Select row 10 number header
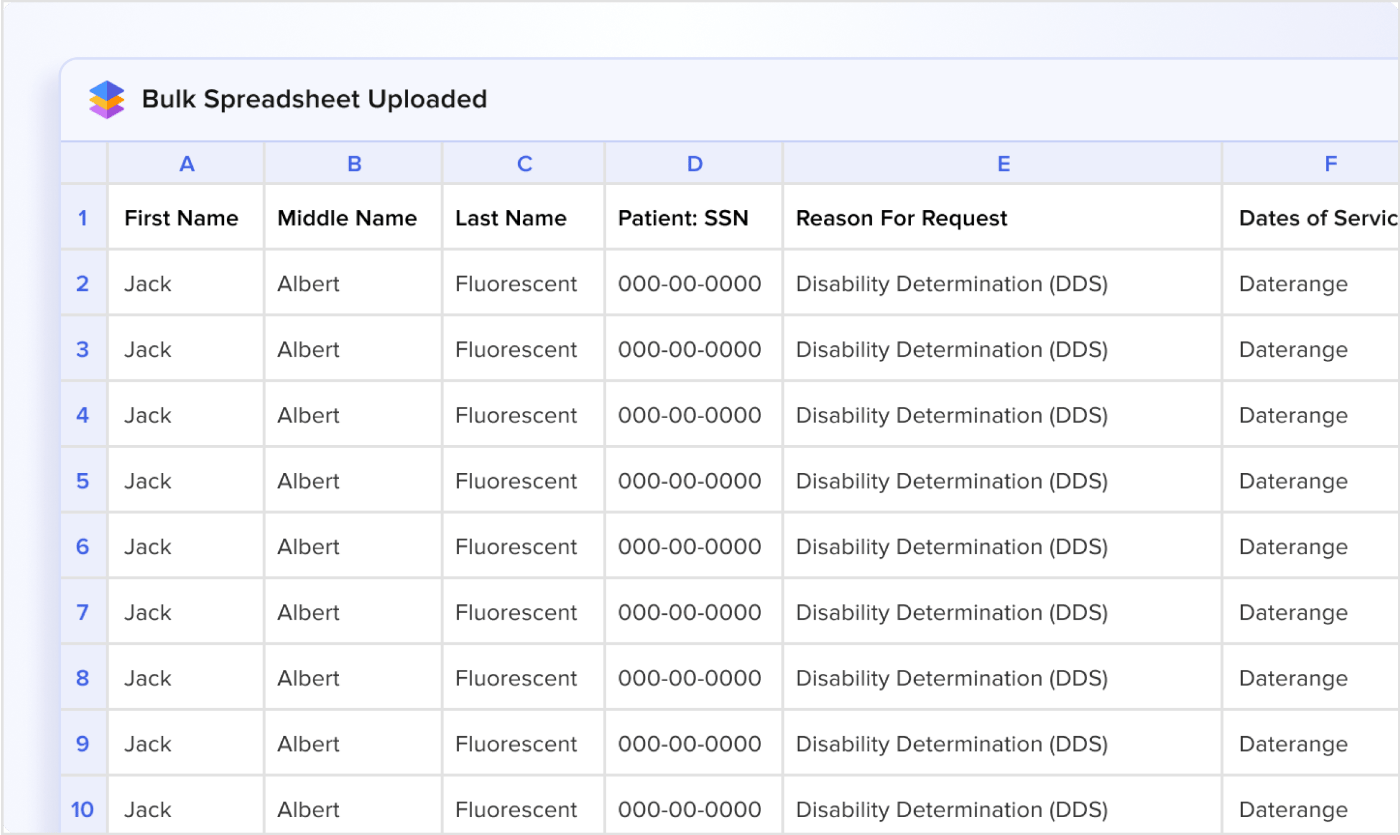Viewport: 1400px width, 835px height. point(83,809)
